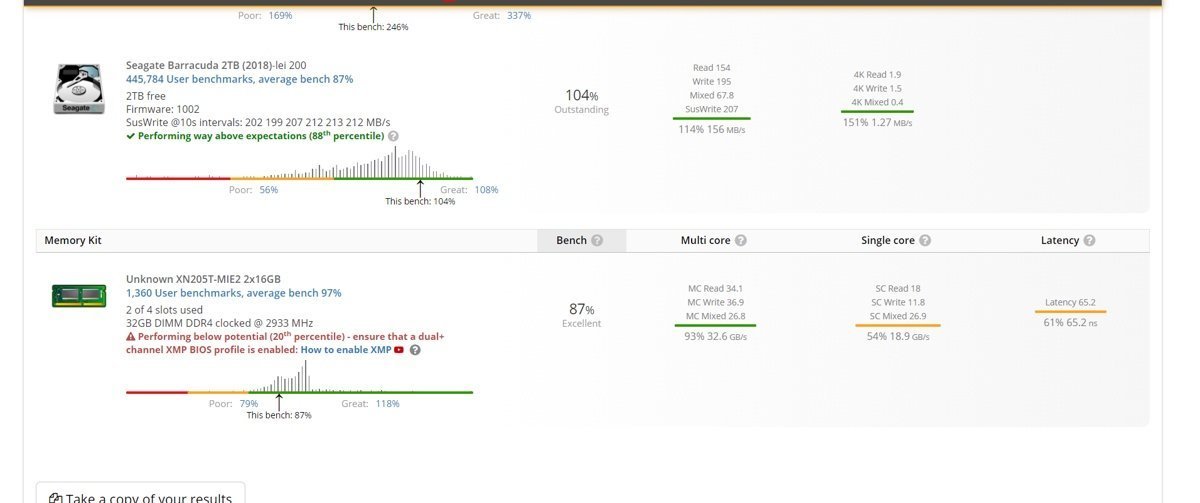The height and width of the screenshot is (503, 1200).
Task: Open the How to enable XMP link
Action: pos(346,350)
